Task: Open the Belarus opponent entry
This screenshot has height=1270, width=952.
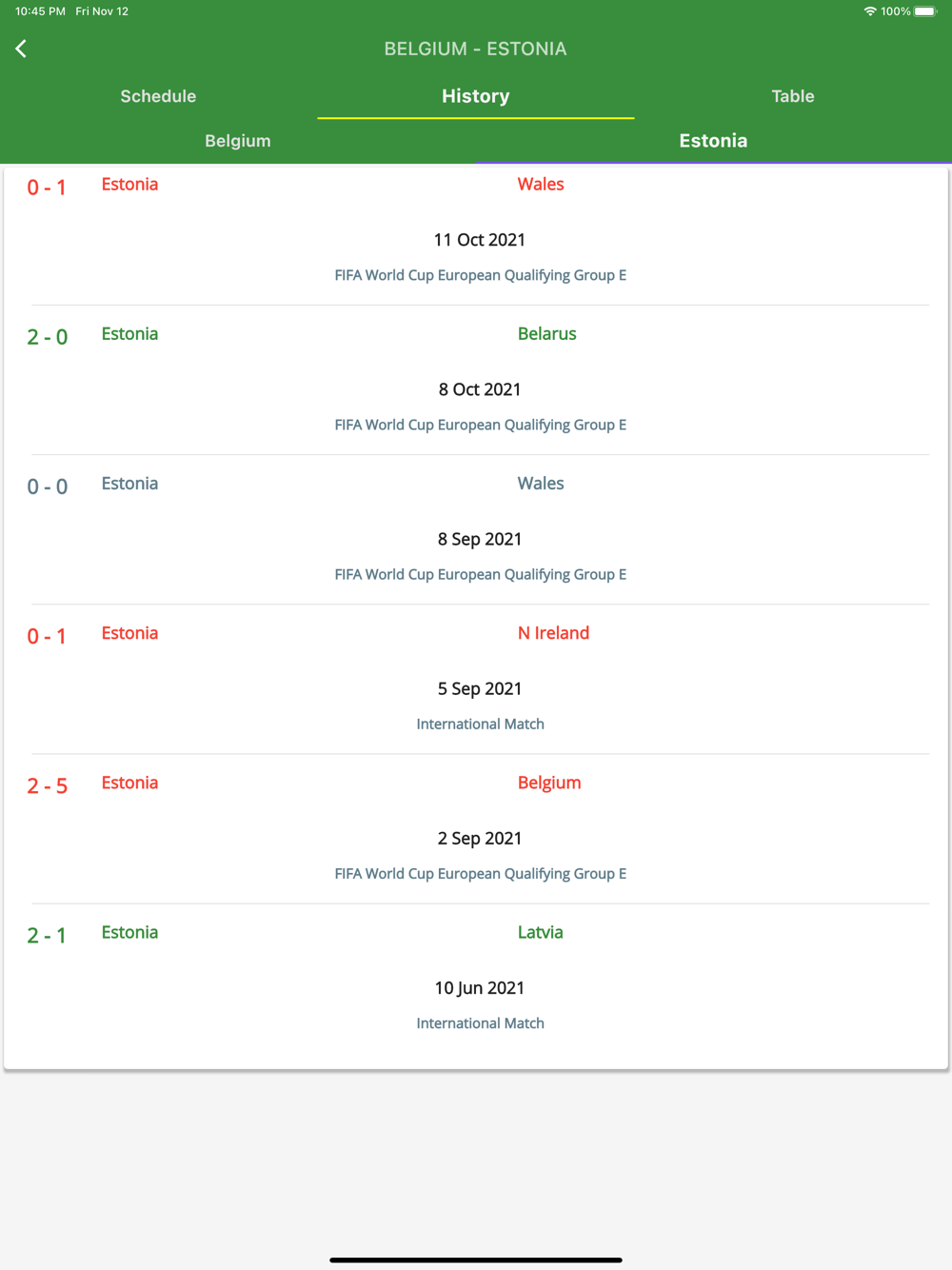Action: point(547,334)
